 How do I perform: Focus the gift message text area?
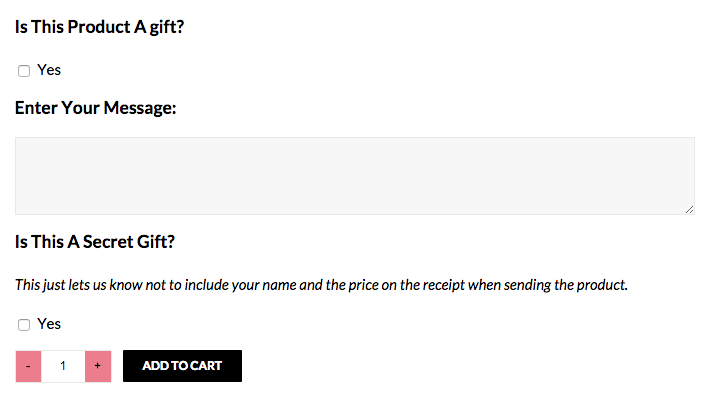point(354,175)
